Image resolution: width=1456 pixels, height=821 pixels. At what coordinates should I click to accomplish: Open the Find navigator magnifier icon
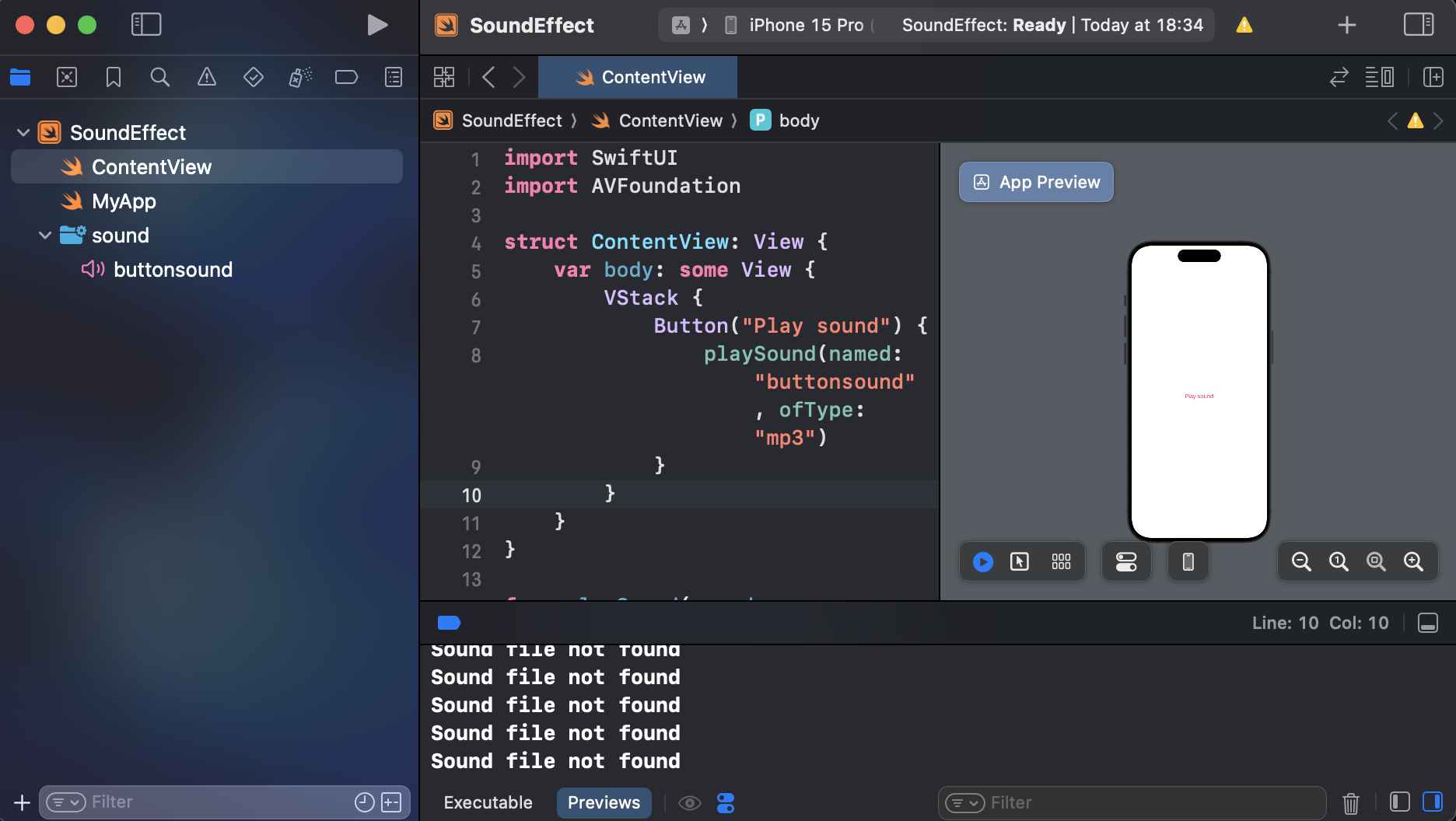[x=159, y=77]
